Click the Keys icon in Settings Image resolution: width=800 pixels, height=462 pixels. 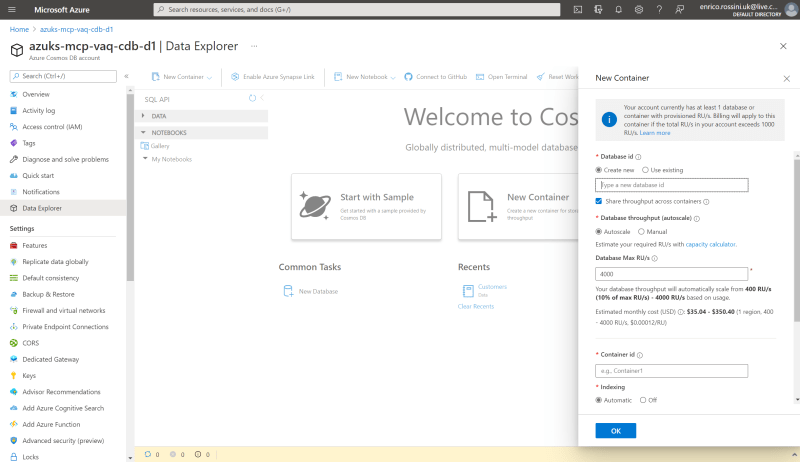[14, 376]
